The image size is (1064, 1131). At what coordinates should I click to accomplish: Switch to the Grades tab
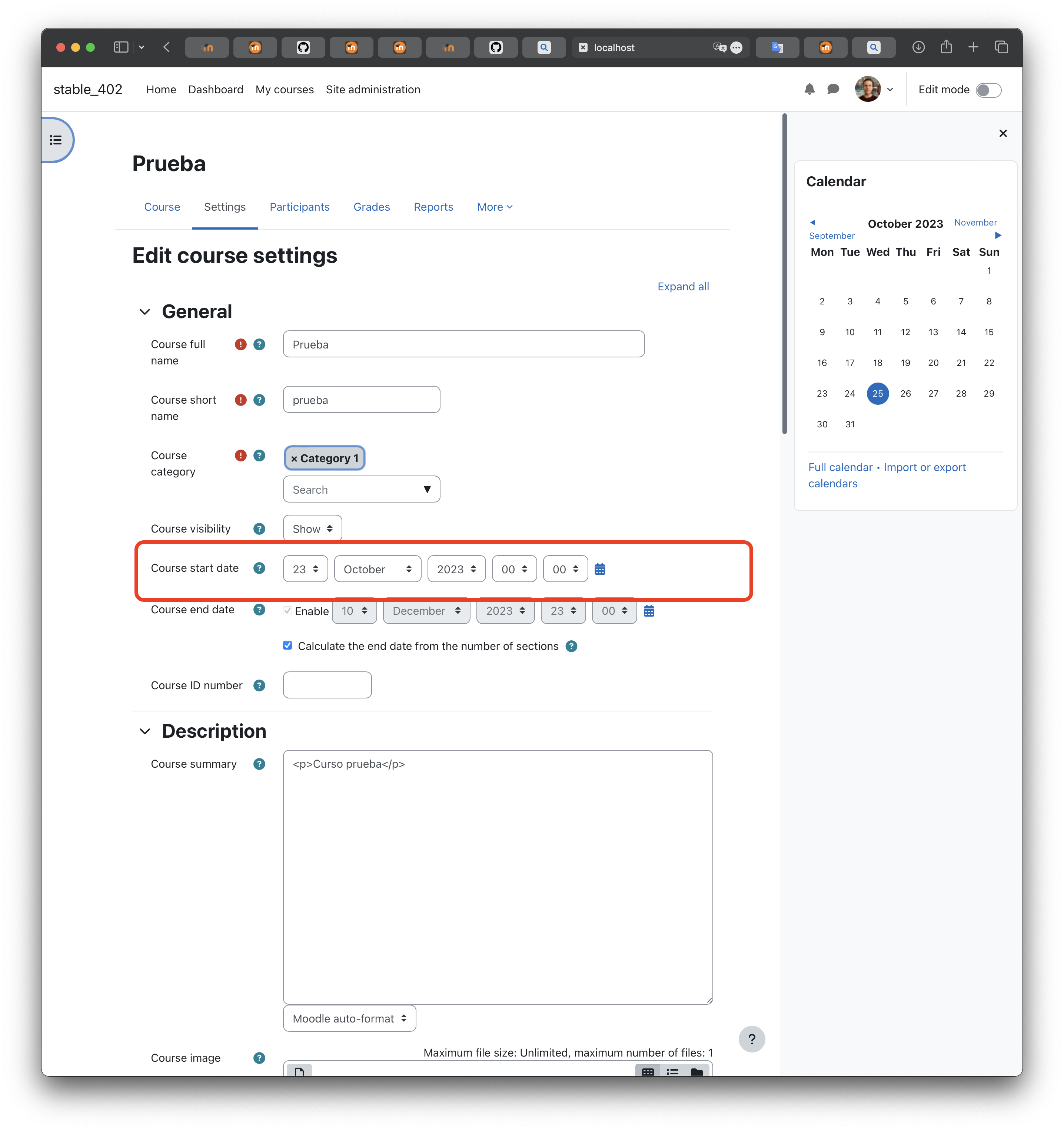click(x=372, y=207)
